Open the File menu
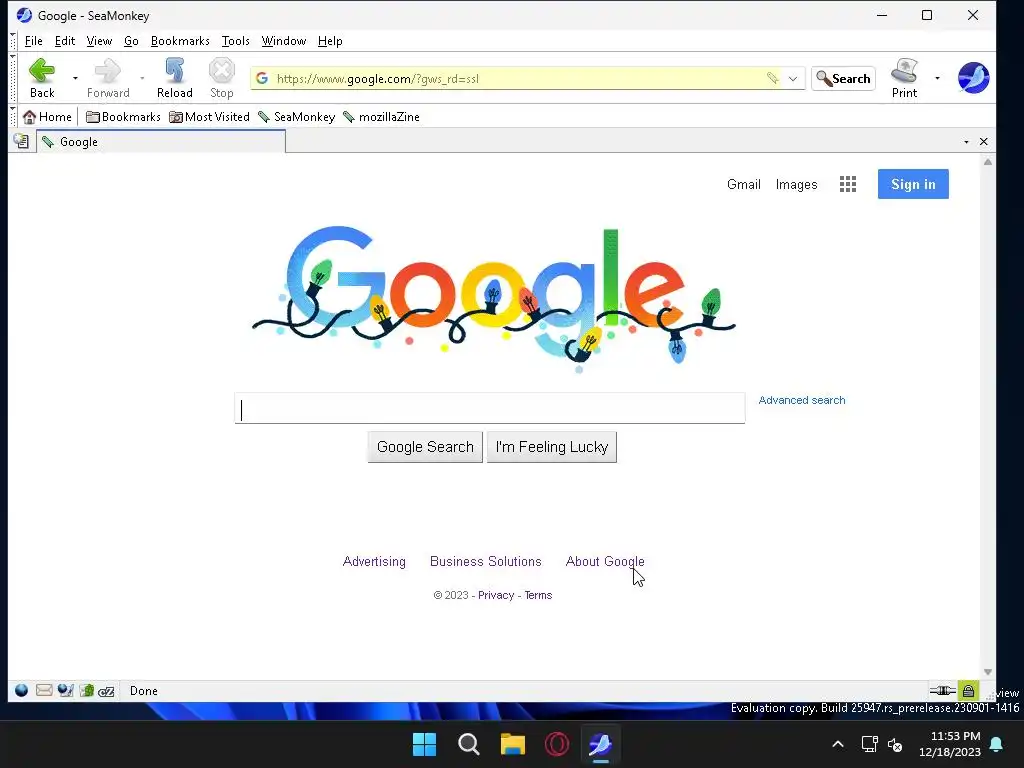Viewport: 1024px width, 768px height. [x=33, y=40]
